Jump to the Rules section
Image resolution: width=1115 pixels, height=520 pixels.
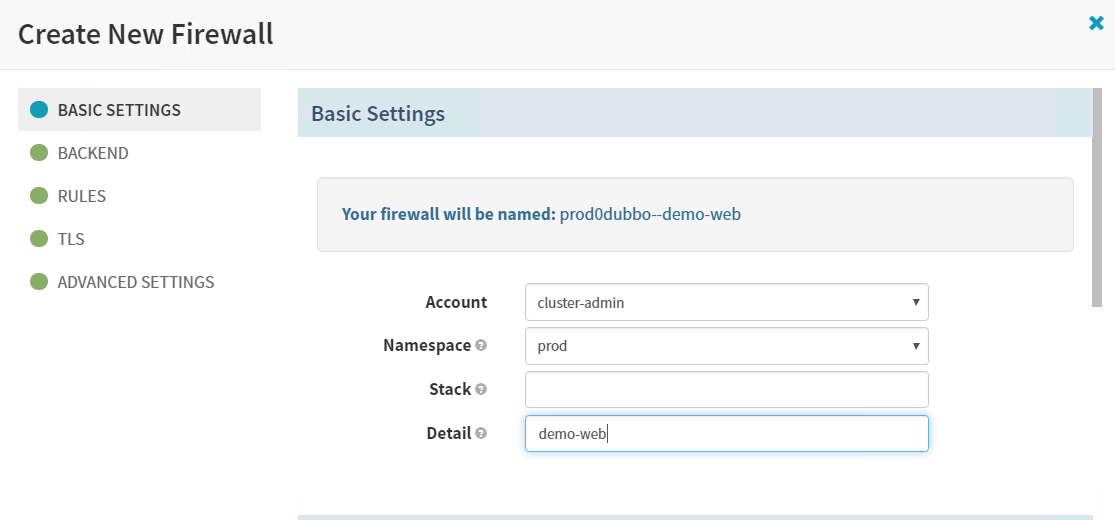82,196
